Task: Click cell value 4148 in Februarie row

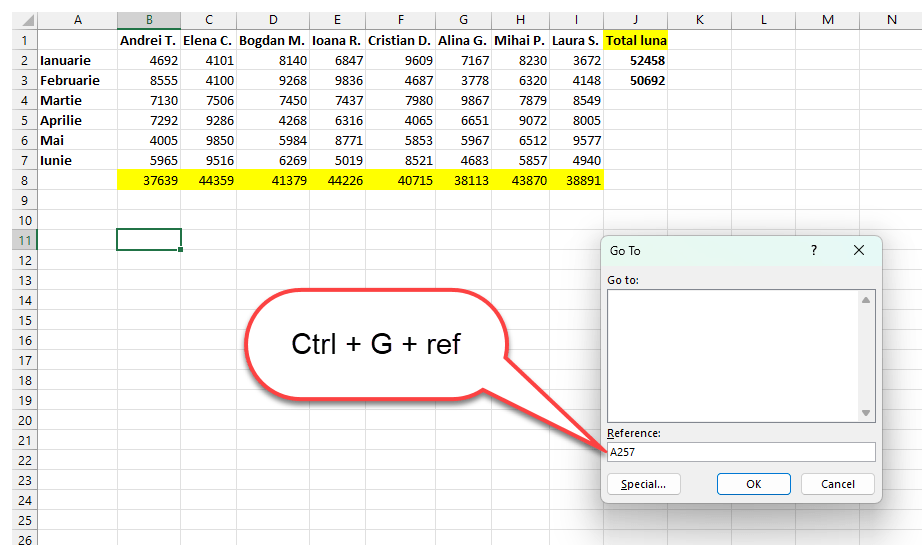Action: tap(576, 81)
